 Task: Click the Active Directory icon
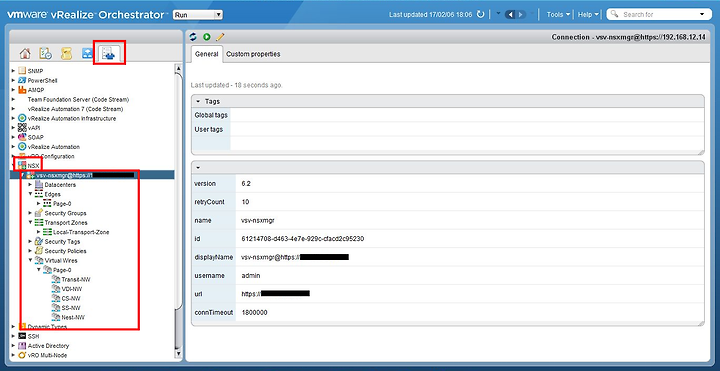tap(22, 346)
